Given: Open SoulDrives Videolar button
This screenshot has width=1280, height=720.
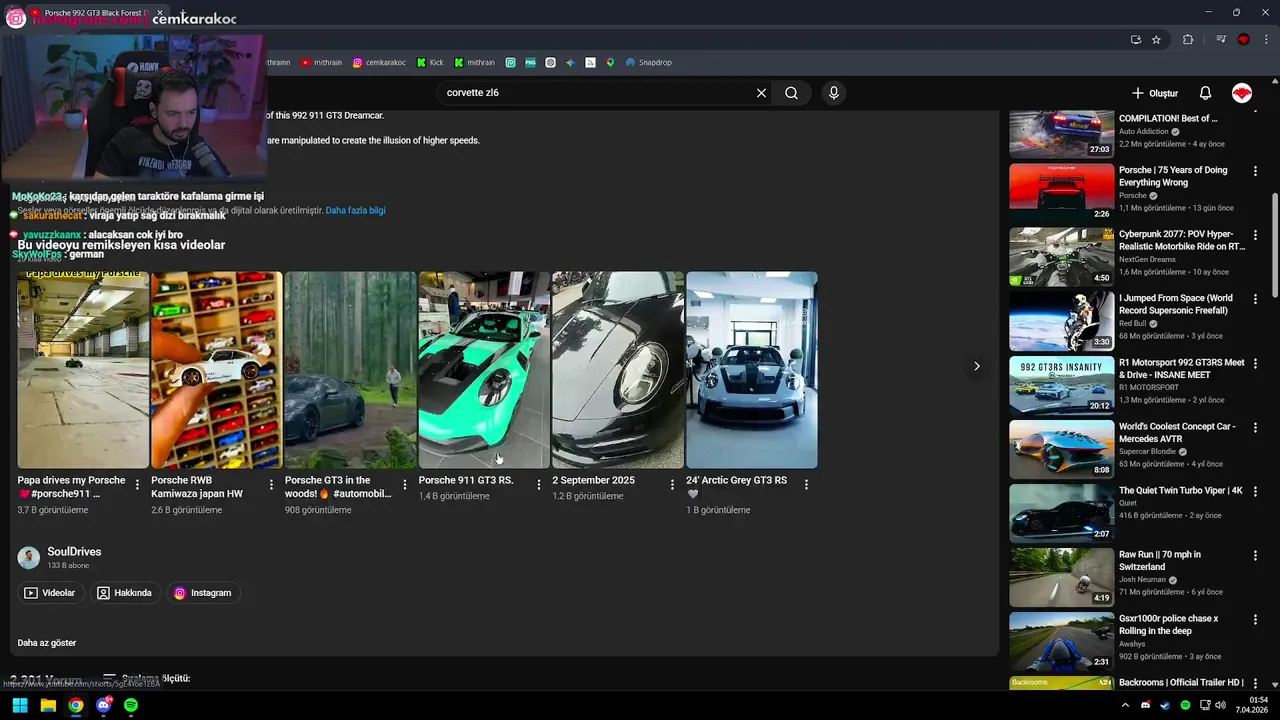Looking at the screenshot, I should [50, 593].
